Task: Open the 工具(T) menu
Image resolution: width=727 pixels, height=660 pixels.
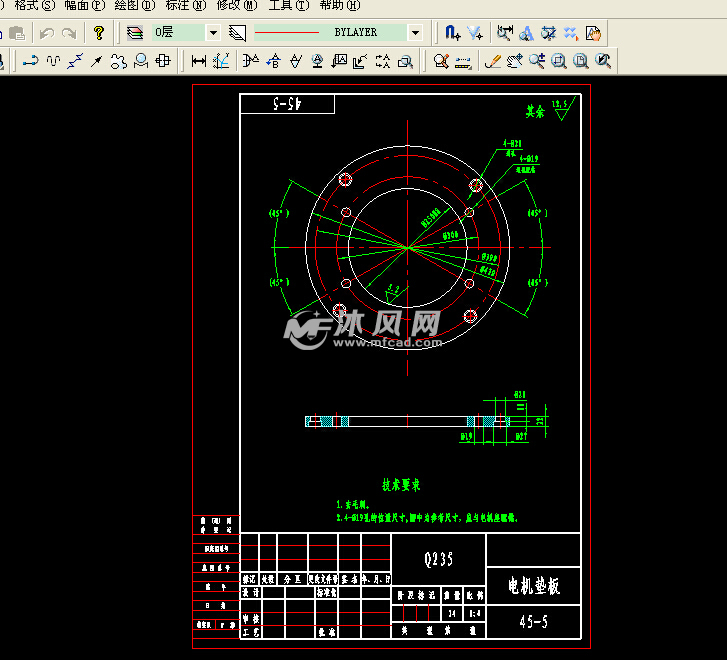Action: click(289, 6)
